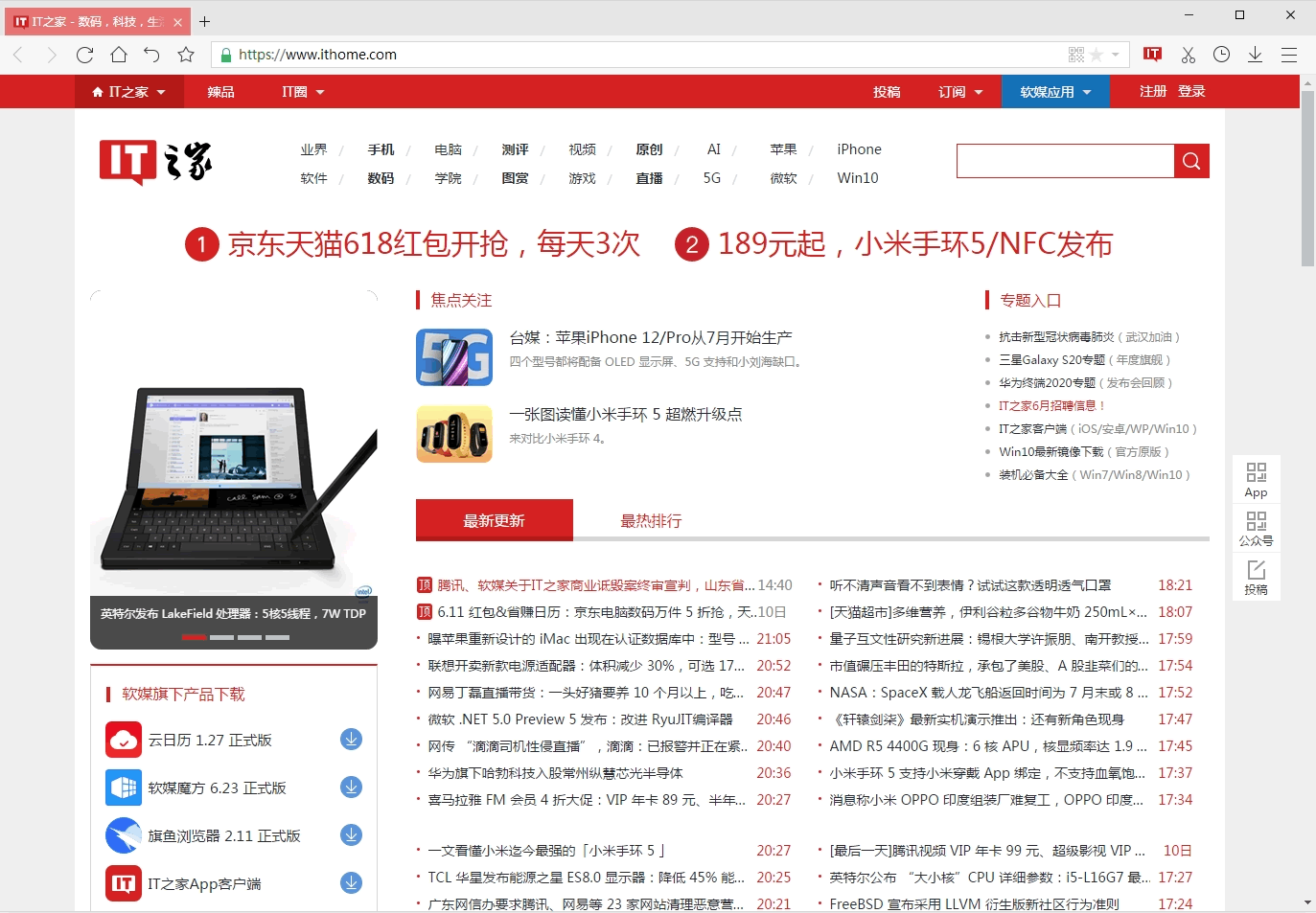This screenshot has width=1316, height=913.
Task: Expand the 软媒应用 dropdown
Action: pyautogui.click(x=1055, y=92)
